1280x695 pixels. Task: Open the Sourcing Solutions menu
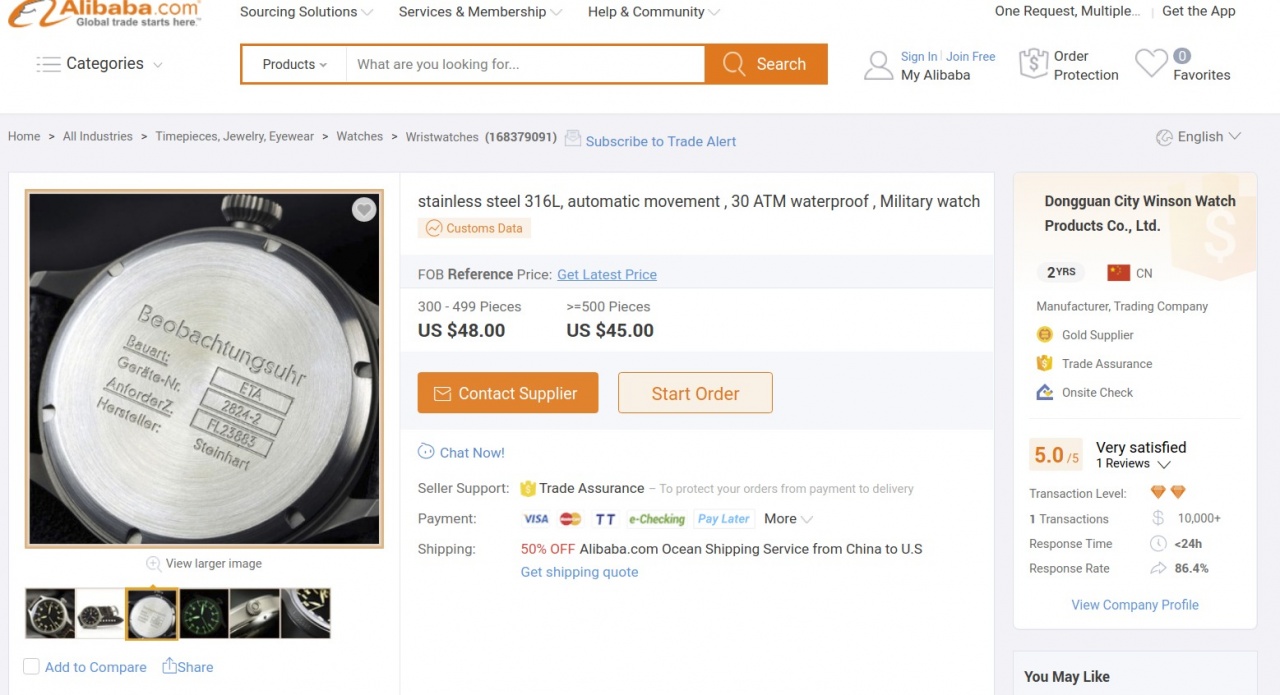coord(306,12)
